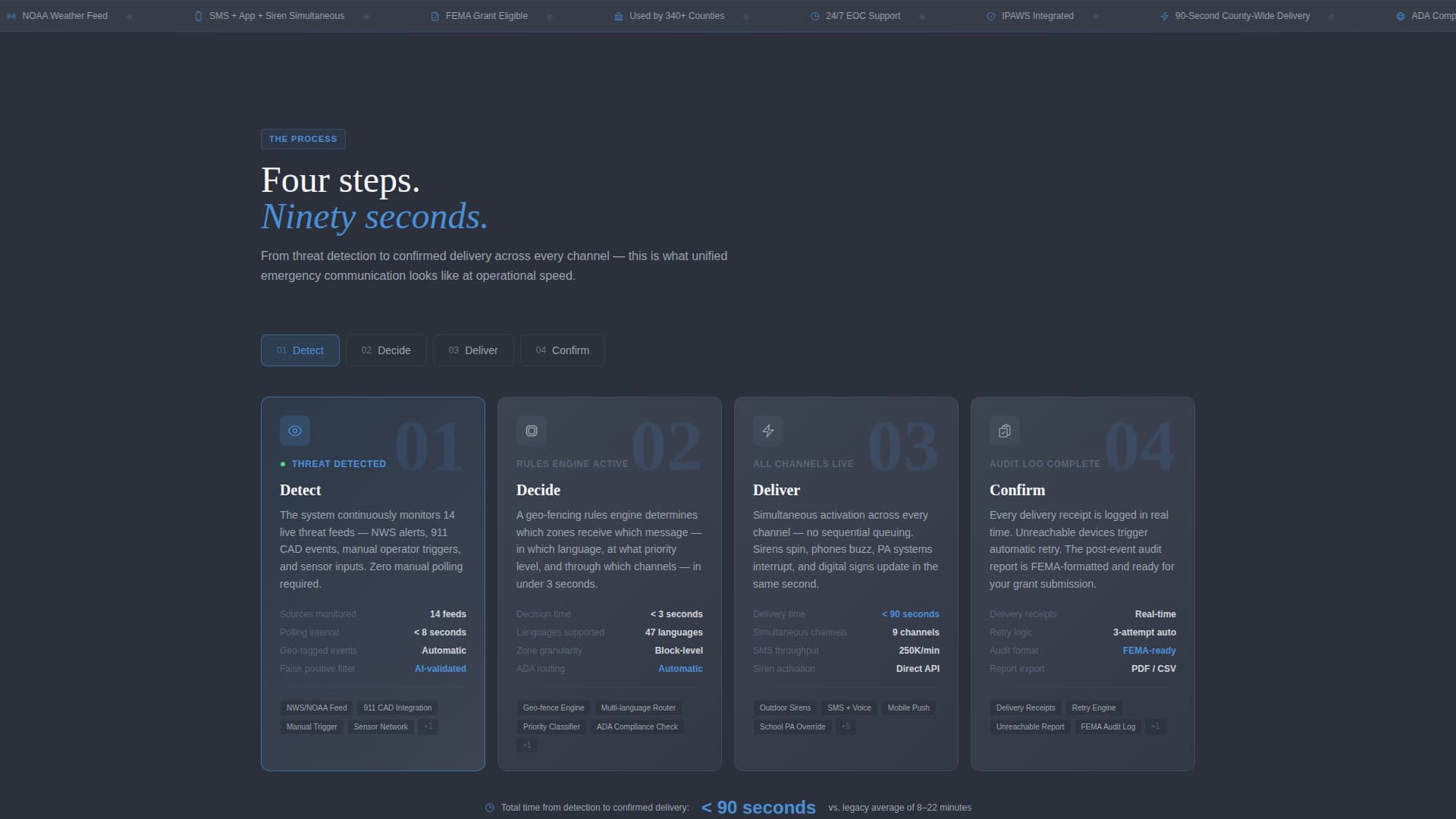Click the eye icon on the Detect card
The width and height of the screenshot is (1456, 819).
295,431
